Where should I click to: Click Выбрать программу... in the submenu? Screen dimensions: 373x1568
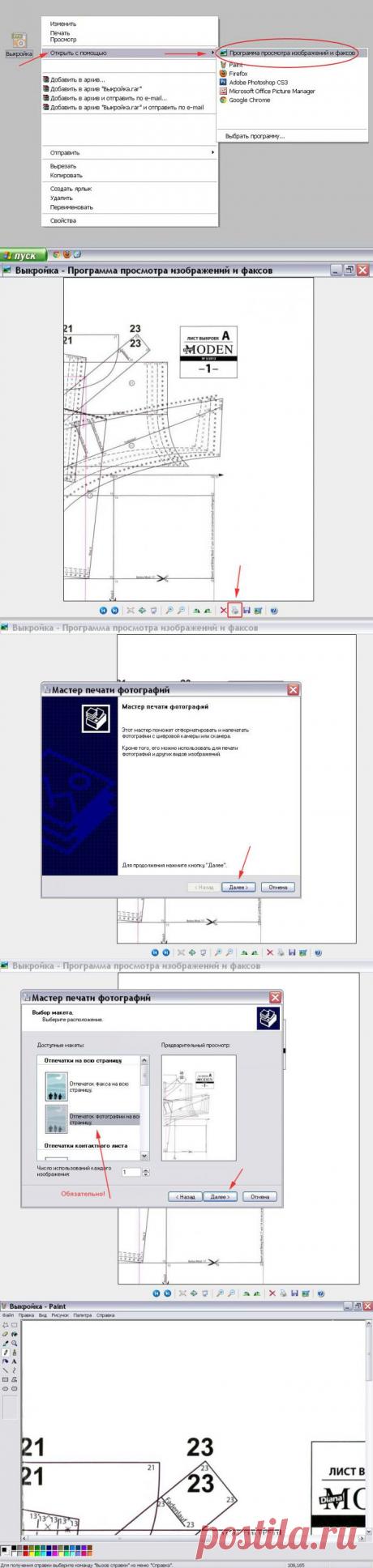pyautogui.click(x=255, y=136)
